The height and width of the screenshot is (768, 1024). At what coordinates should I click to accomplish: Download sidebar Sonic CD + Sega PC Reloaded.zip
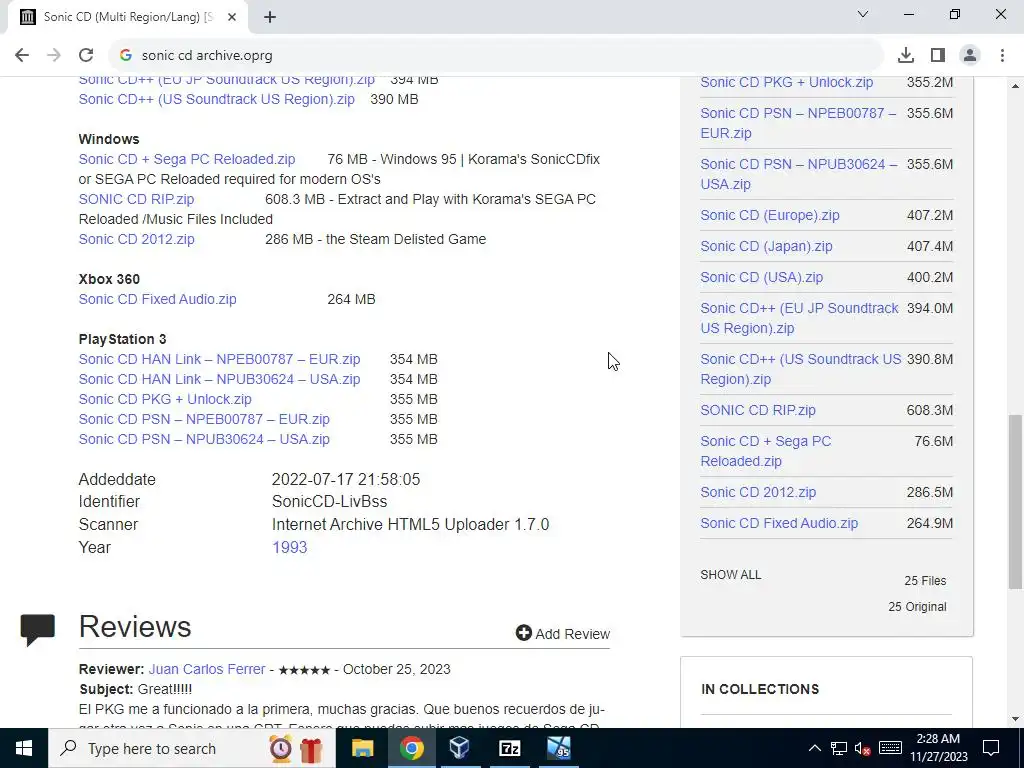(x=765, y=451)
